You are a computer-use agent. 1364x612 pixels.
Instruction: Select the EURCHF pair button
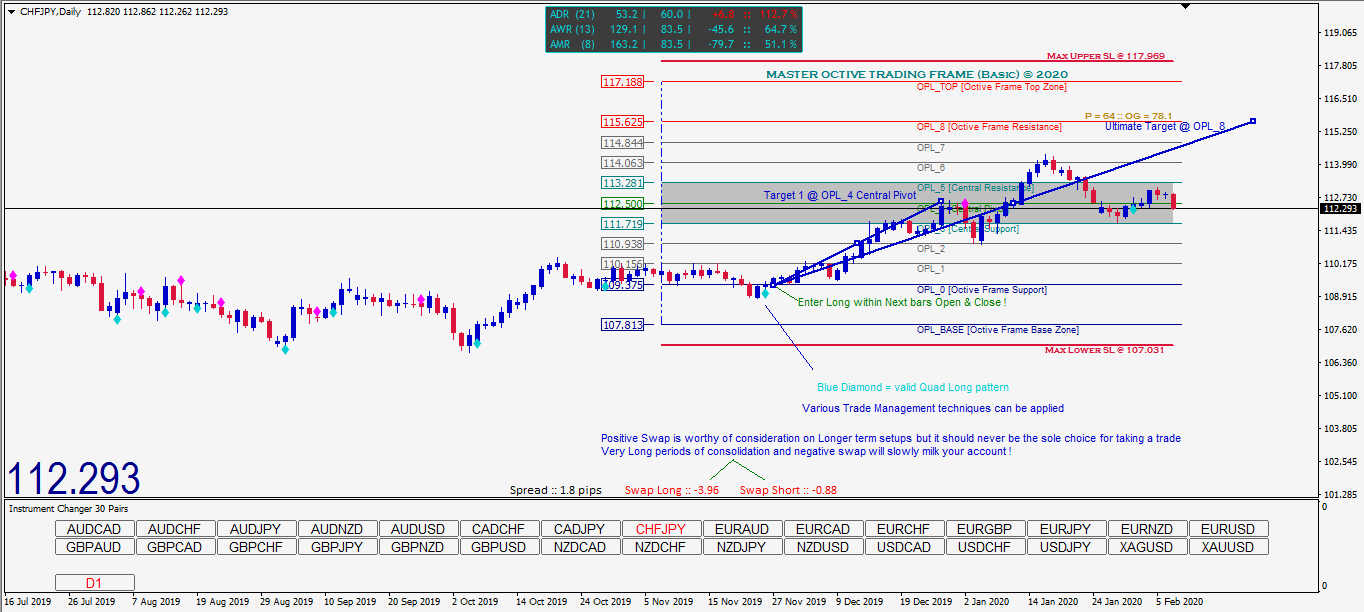(904, 529)
